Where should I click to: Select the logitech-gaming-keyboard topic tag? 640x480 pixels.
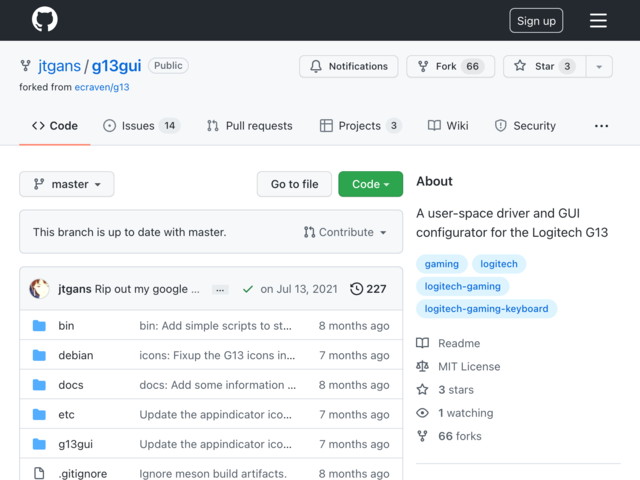[x=487, y=309]
